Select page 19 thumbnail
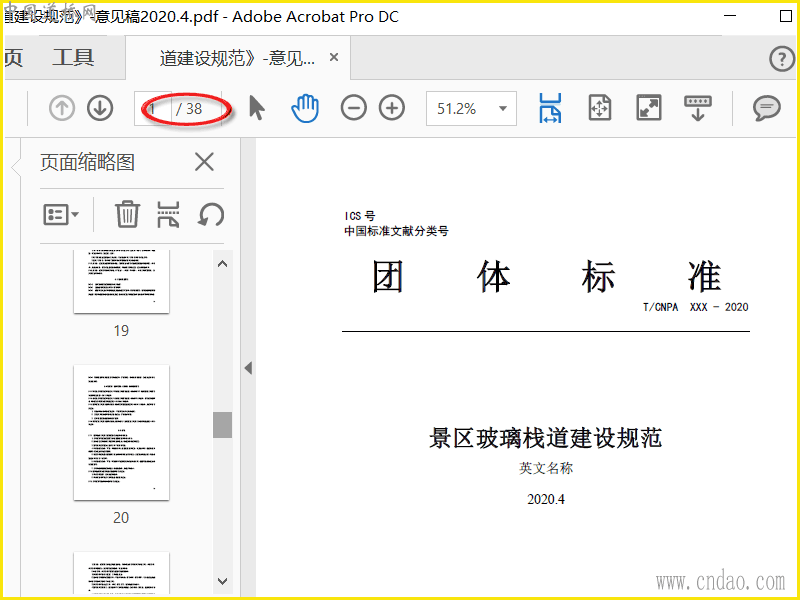This screenshot has height=600, width=800. pyautogui.click(x=121, y=281)
